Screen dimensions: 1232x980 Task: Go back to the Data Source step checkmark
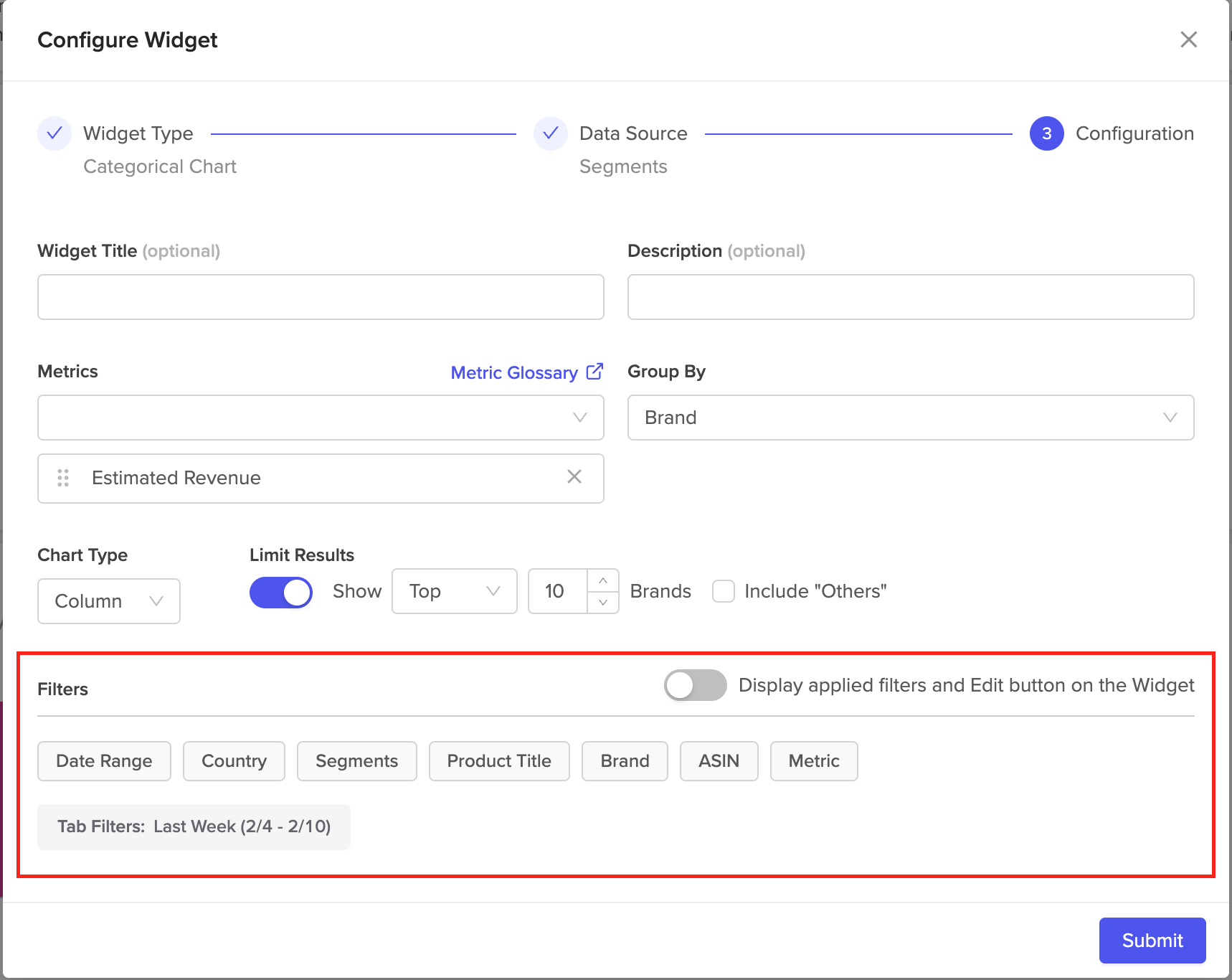click(x=551, y=133)
